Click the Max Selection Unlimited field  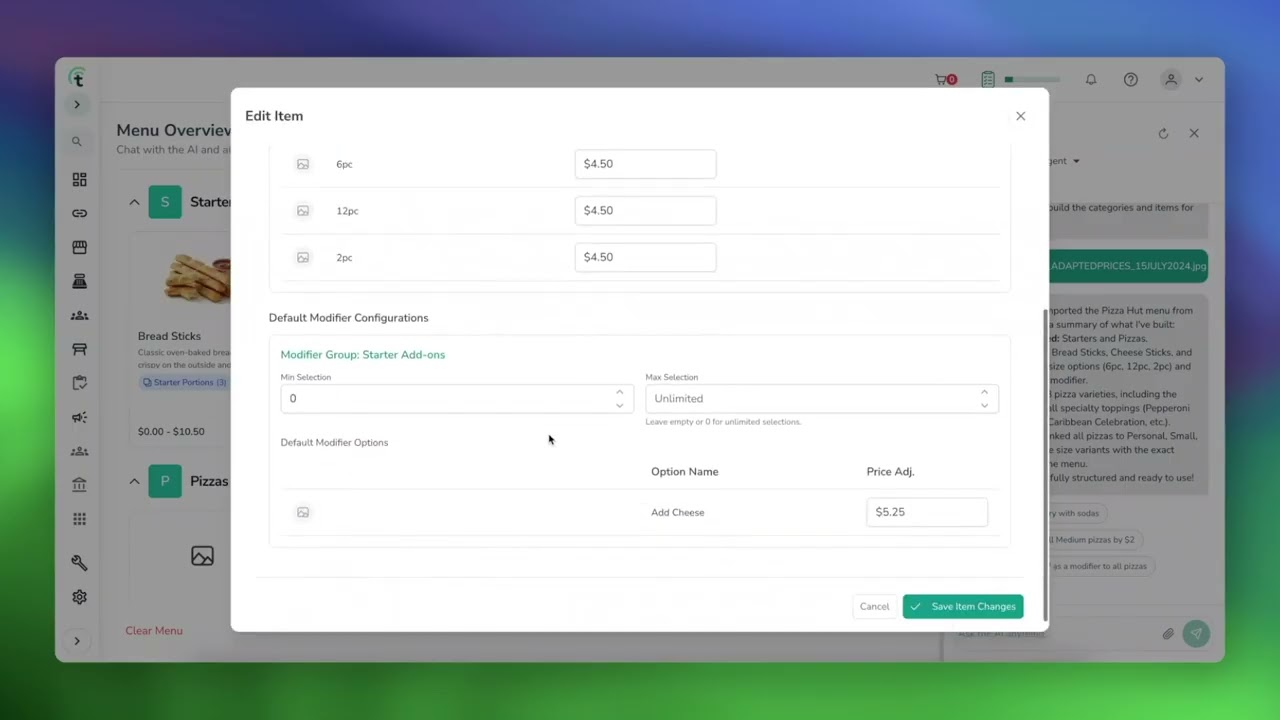tap(821, 398)
